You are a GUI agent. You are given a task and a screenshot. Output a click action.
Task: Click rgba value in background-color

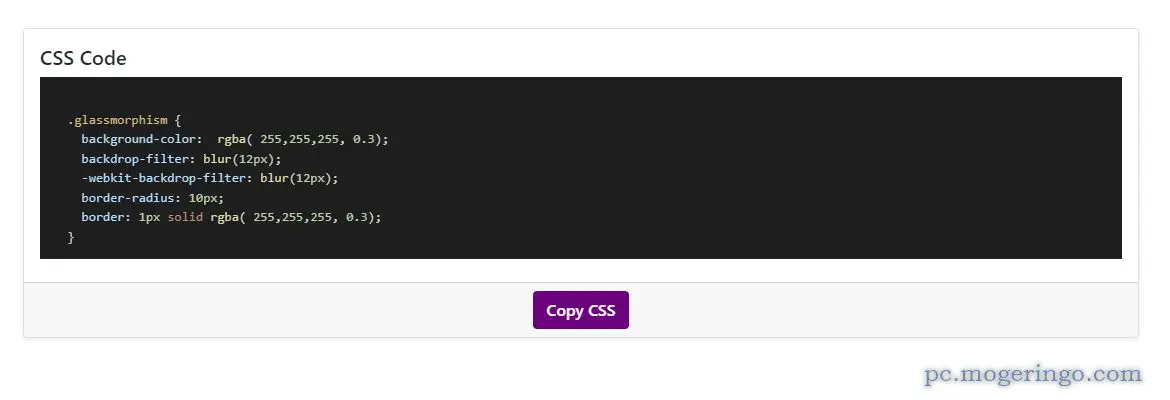[303, 140]
